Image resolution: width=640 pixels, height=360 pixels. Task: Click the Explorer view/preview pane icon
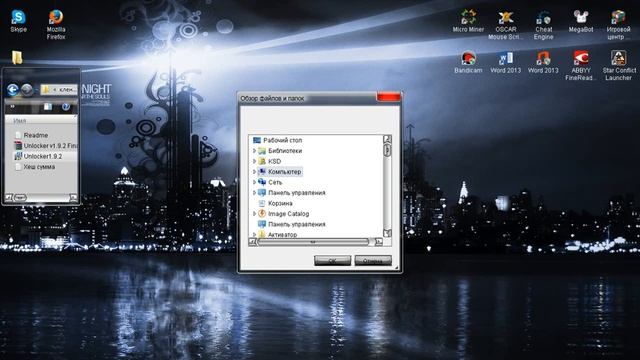48,107
